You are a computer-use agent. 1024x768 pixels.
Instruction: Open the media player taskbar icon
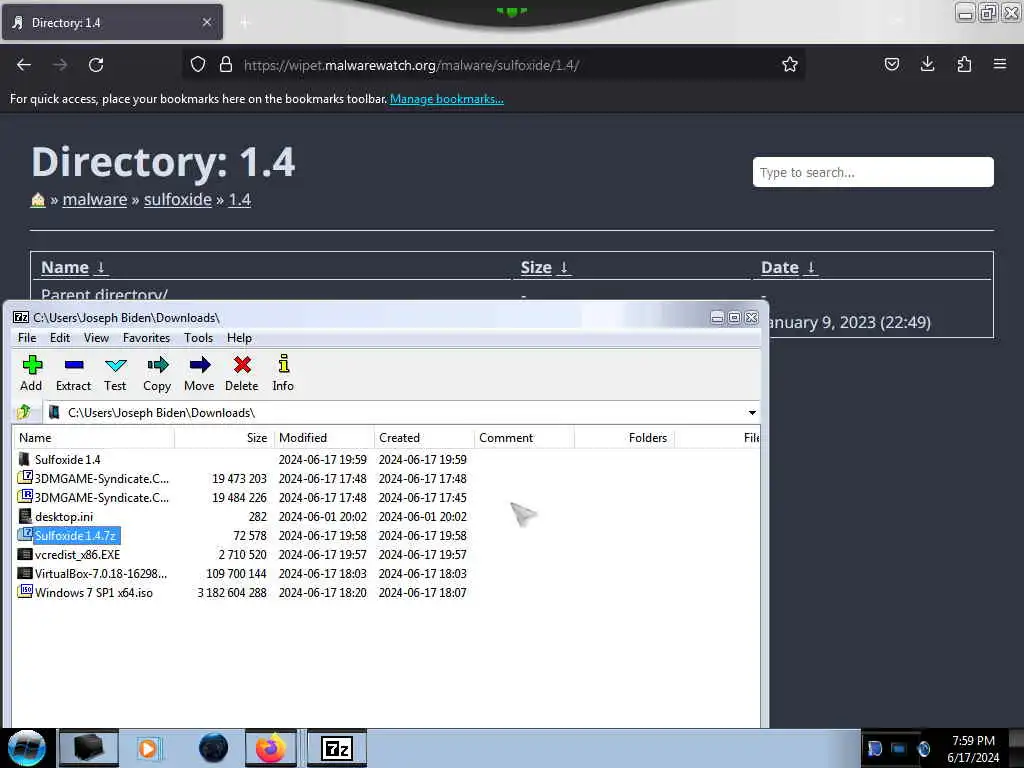pos(148,748)
